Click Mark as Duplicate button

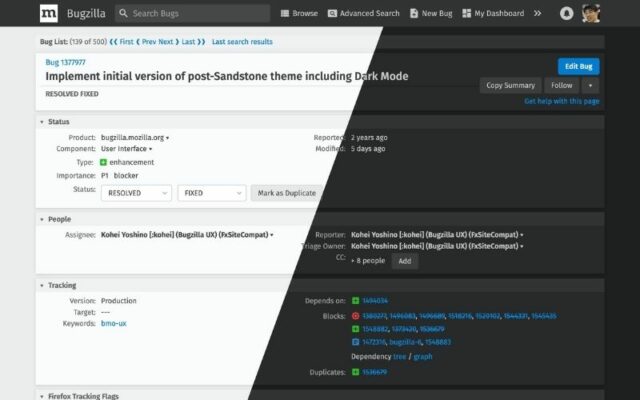coord(287,193)
